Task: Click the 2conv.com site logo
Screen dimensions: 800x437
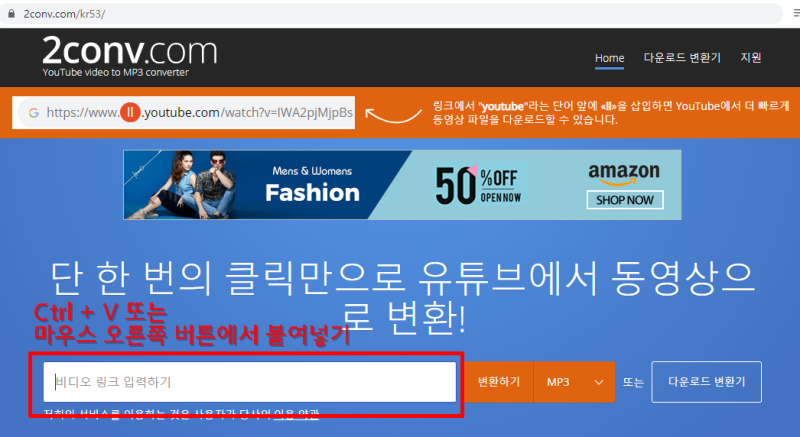Action: [130, 50]
